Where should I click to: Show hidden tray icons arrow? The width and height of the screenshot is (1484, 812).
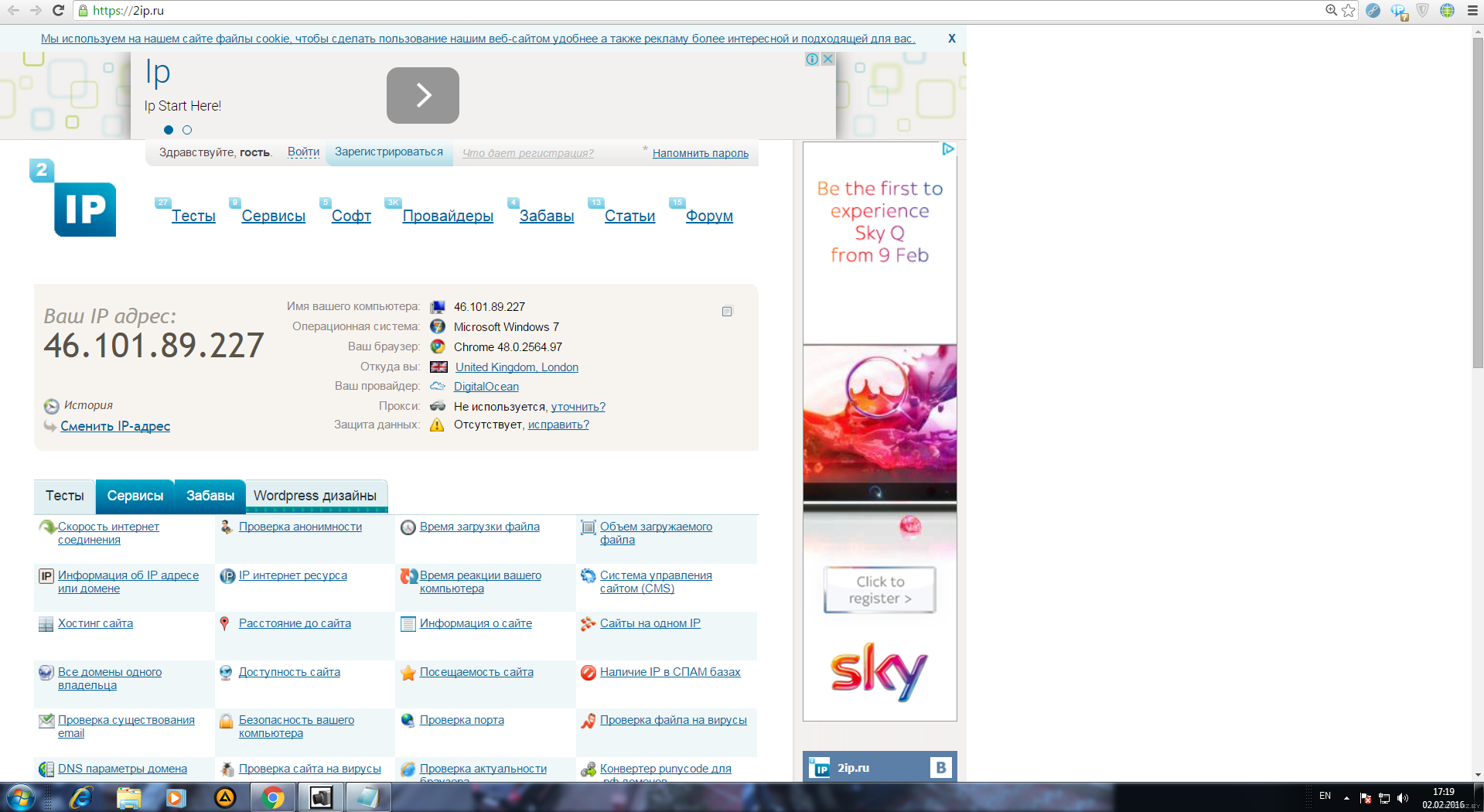[x=1346, y=797]
